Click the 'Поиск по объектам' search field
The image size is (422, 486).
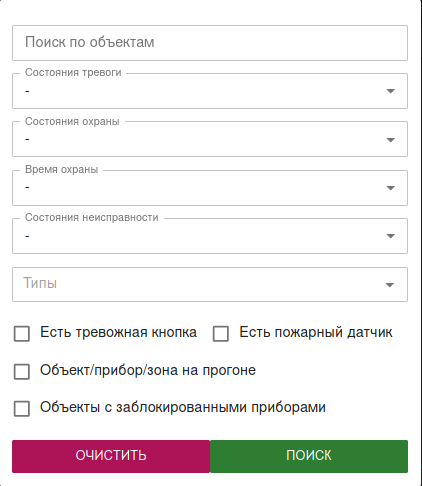(x=210, y=43)
